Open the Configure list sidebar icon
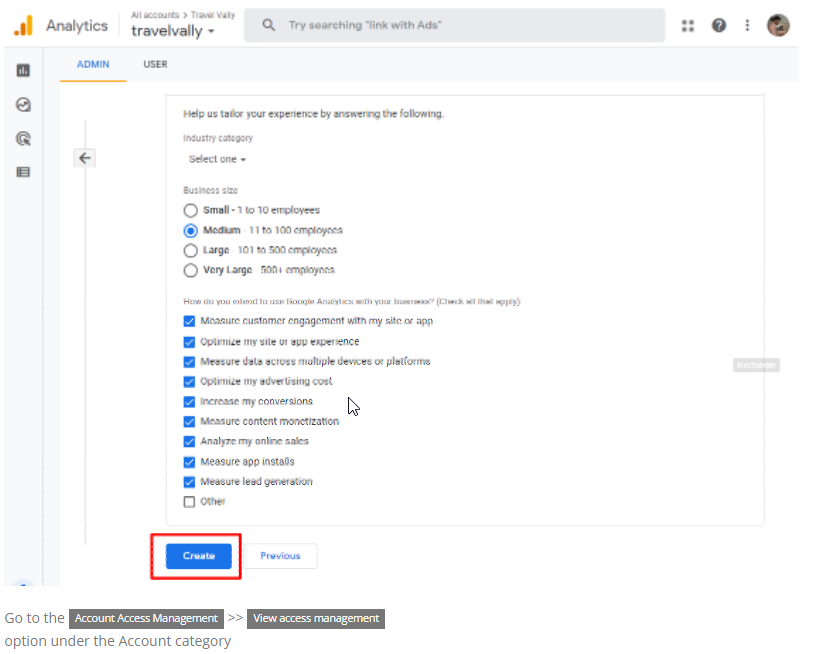 click(23, 172)
